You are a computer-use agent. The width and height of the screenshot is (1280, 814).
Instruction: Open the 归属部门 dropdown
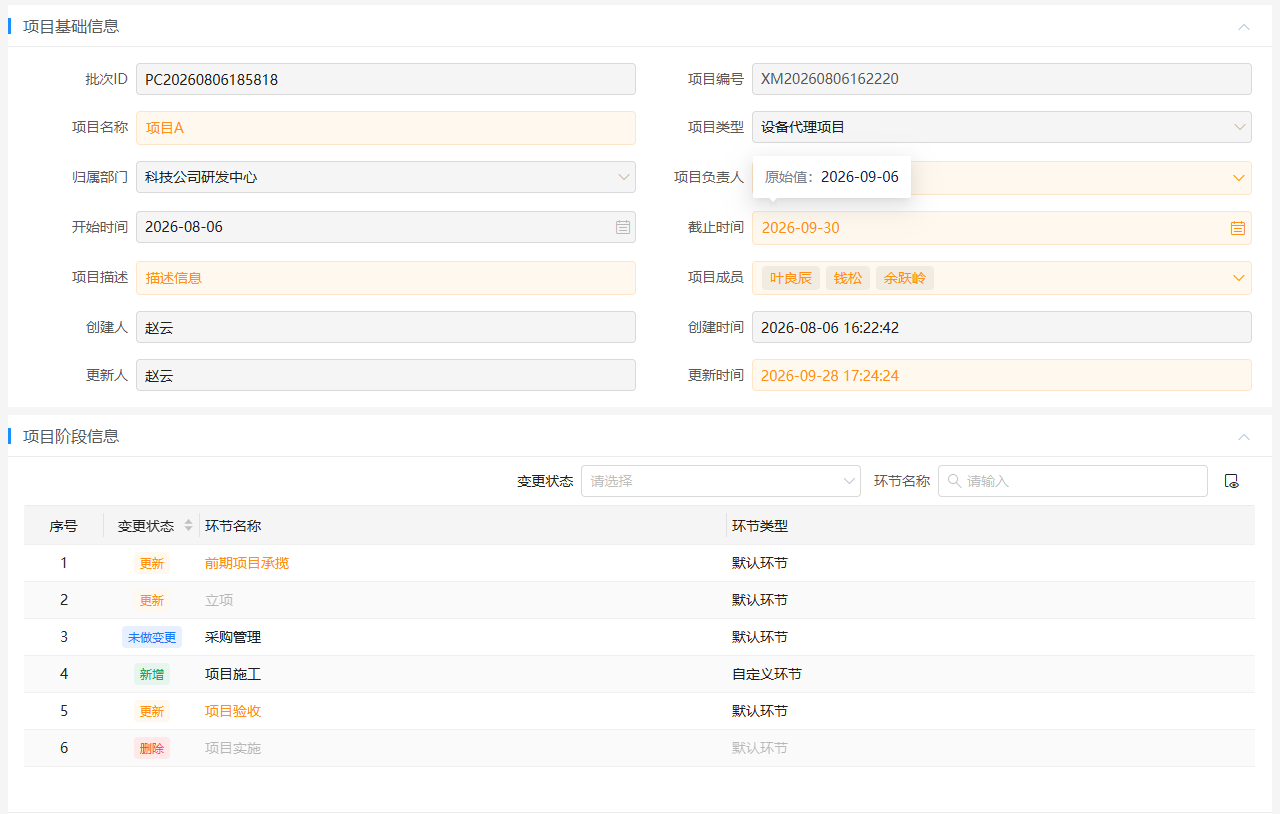point(385,177)
